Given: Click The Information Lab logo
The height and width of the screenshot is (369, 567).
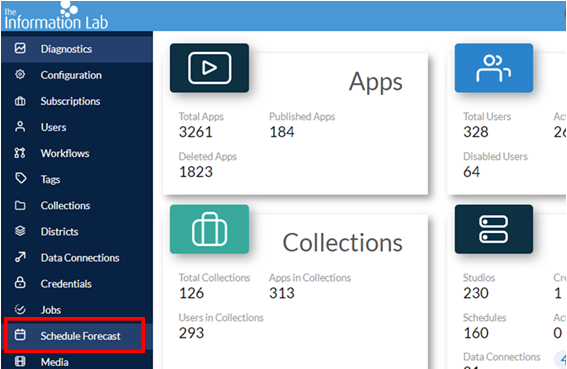Looking at the screenshot, I should point(56,16).
